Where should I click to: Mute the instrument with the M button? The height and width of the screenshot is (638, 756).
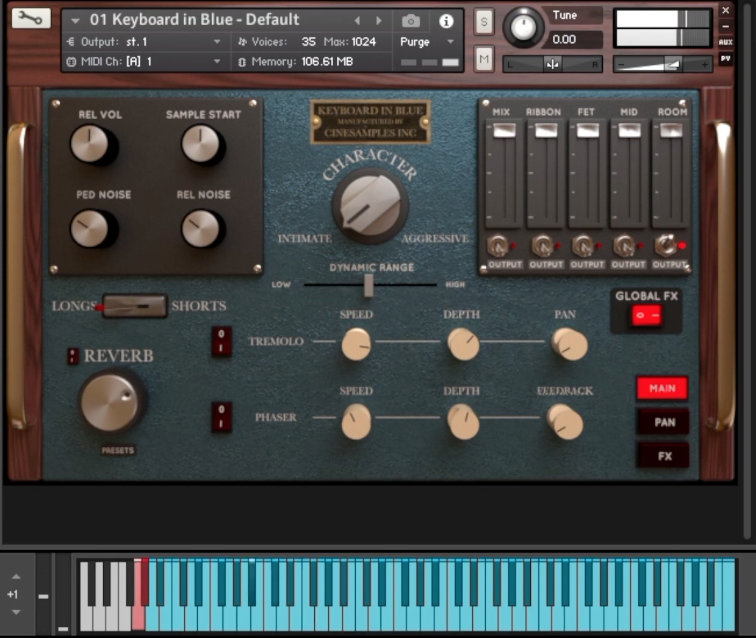484,59
